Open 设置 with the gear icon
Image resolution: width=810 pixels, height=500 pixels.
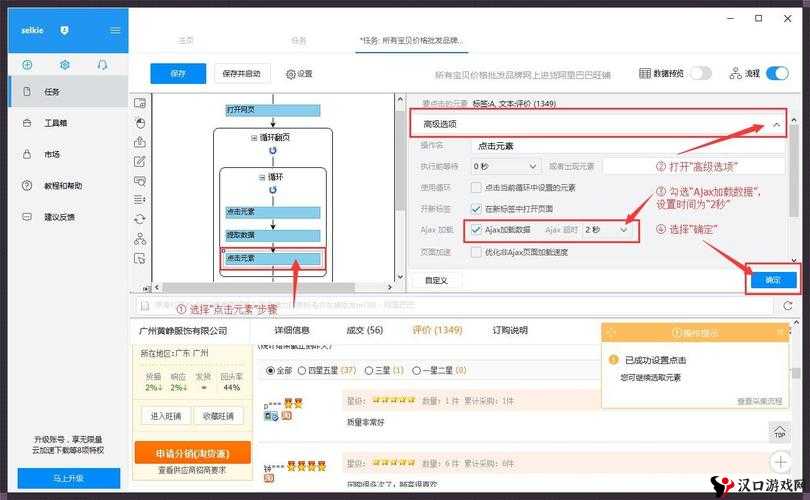click(x=299, y=74)
